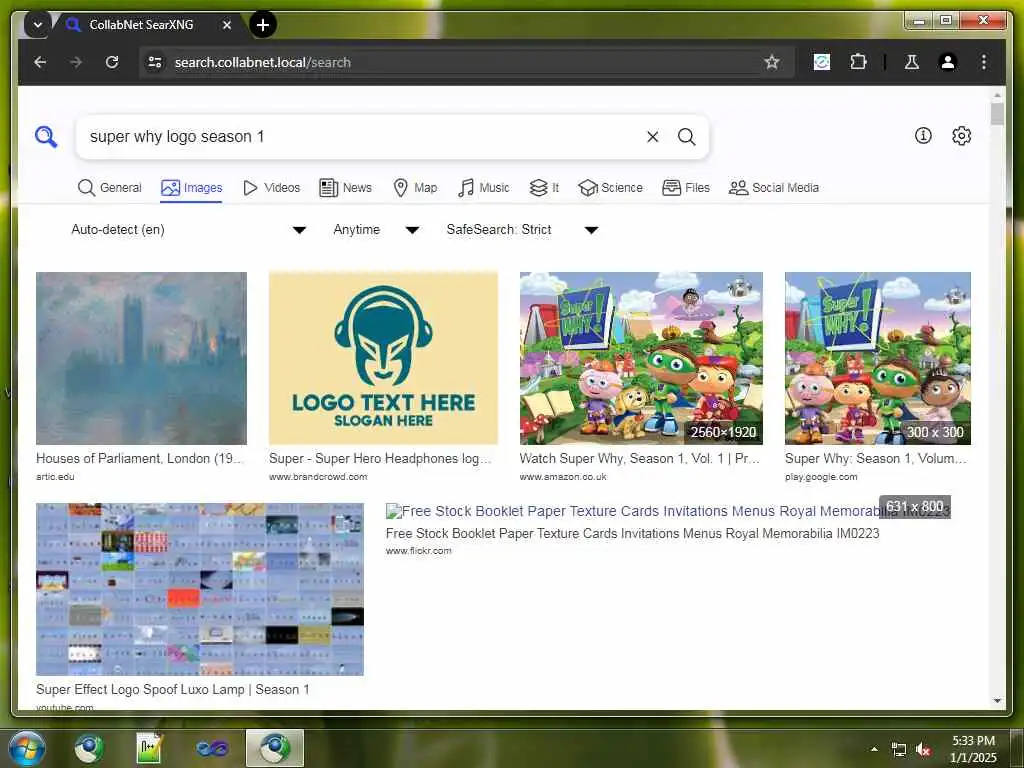Clear the search query with X
Screen dimensions: 1024x768
(652, 136)
